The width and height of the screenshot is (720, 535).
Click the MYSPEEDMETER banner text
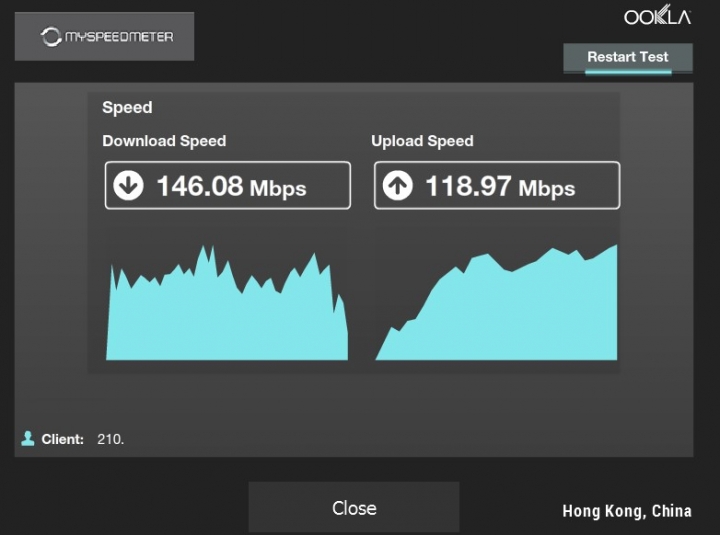[x=119, y=37]
